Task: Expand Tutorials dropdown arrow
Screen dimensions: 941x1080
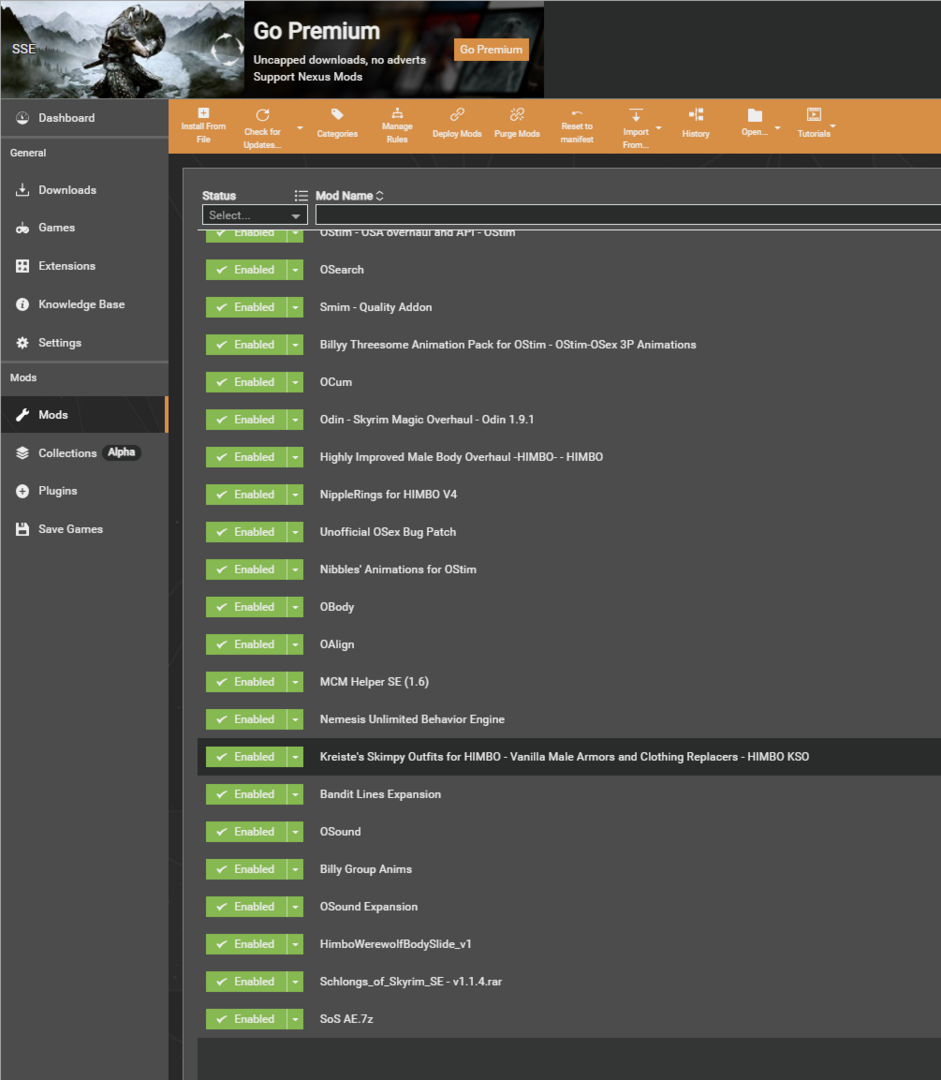Action: [833, 126]
